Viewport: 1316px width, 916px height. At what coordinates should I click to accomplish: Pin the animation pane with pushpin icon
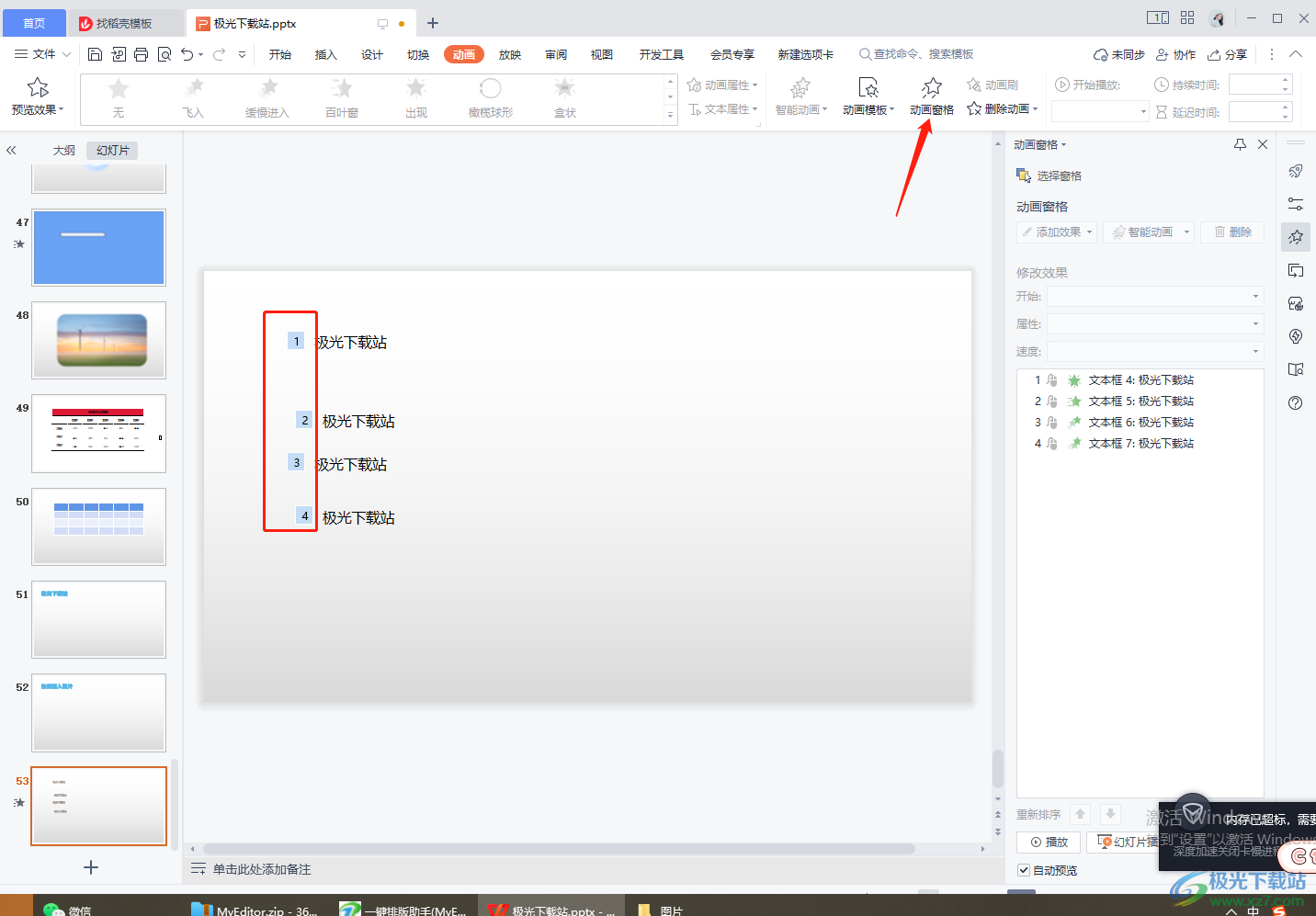(x=1240, y=144)
